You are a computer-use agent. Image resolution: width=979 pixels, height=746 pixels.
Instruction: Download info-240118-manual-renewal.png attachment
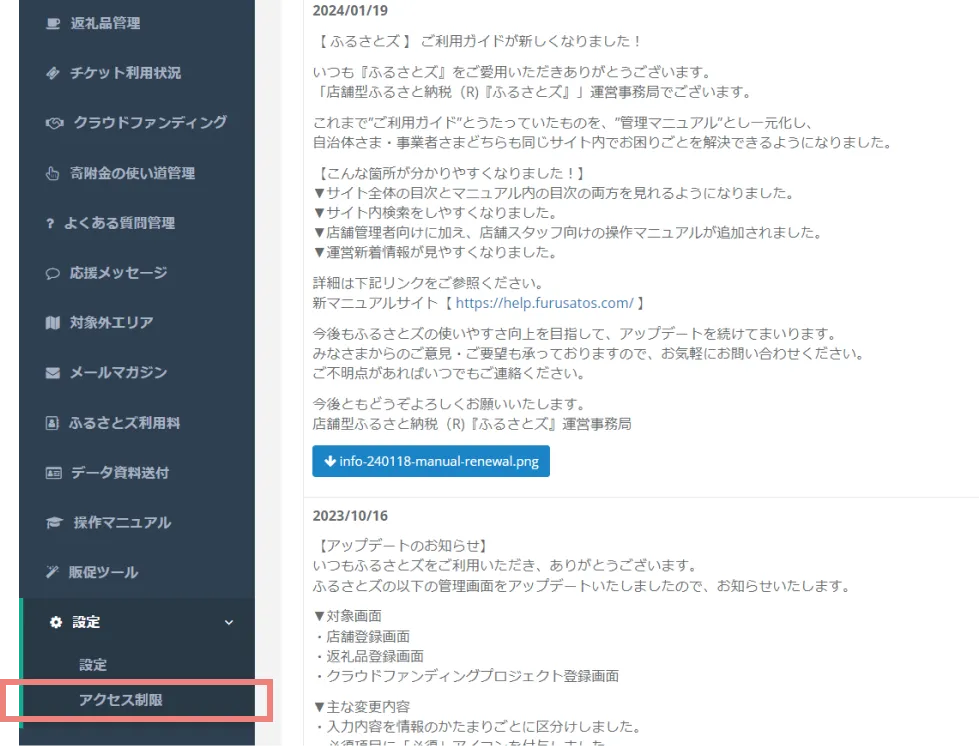[431, 462]
